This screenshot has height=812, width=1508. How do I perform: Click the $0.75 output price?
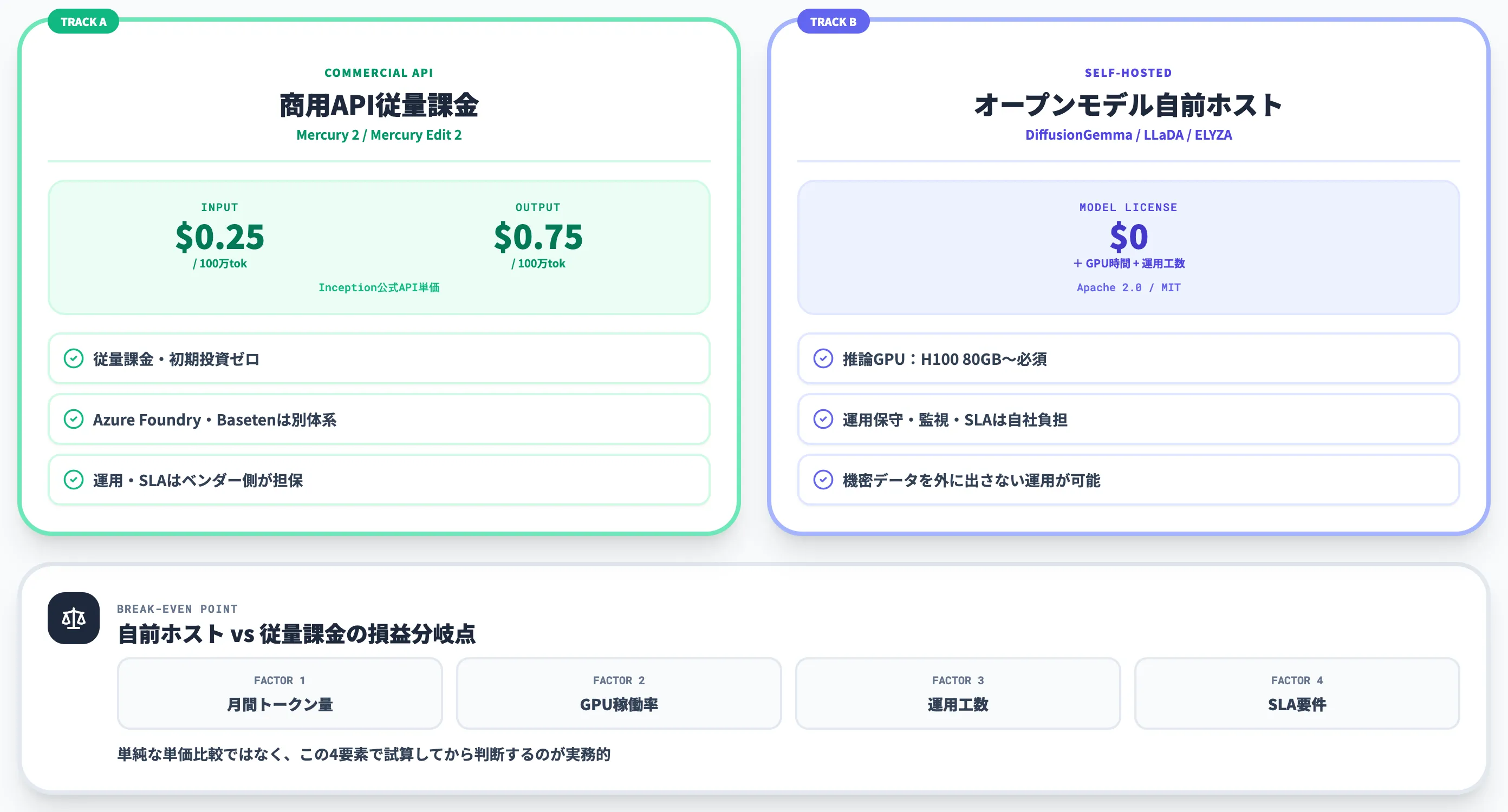point(538,237)
